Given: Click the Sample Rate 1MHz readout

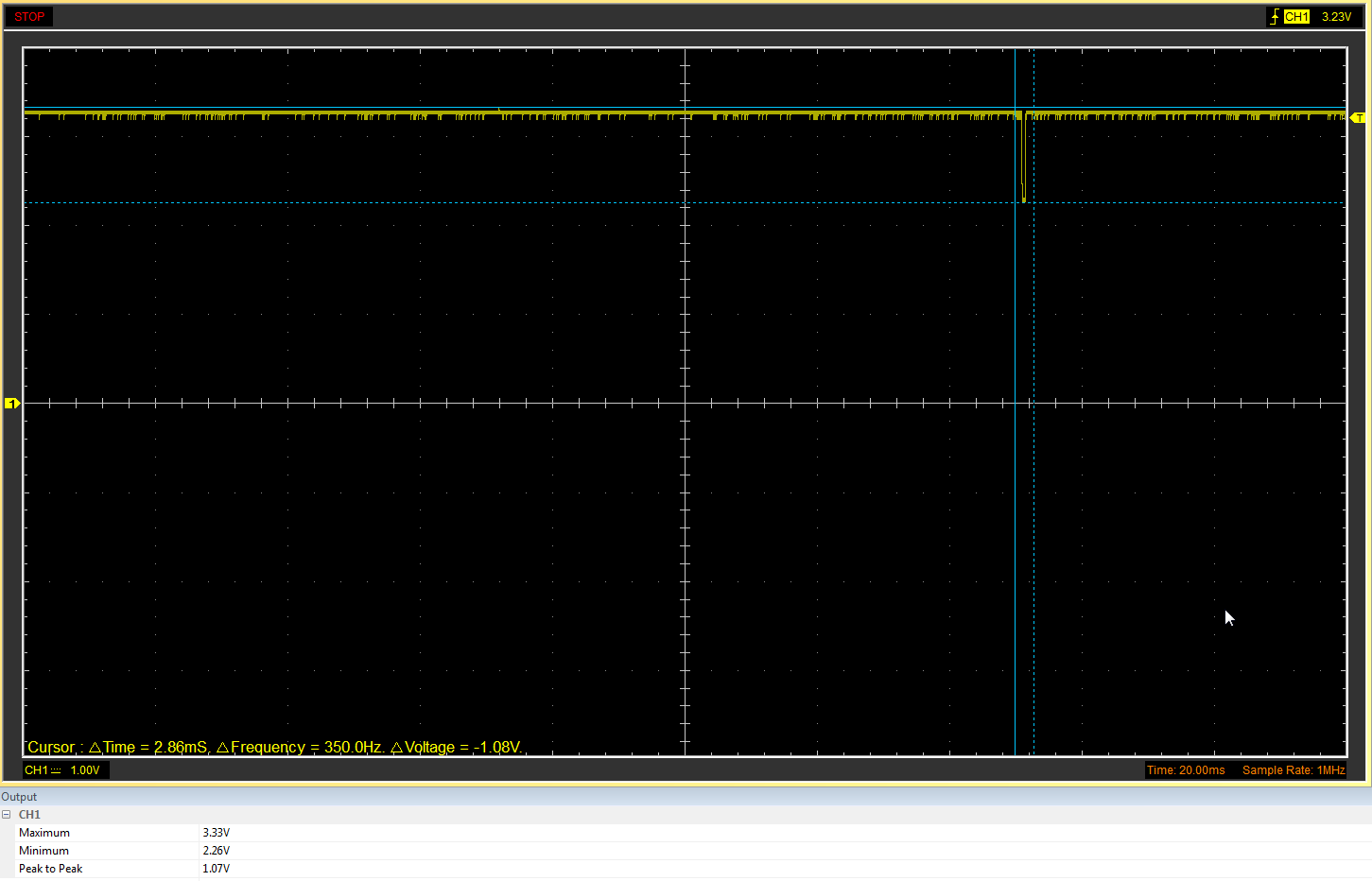Looking at the screenshot, I should coord(1293,770).
